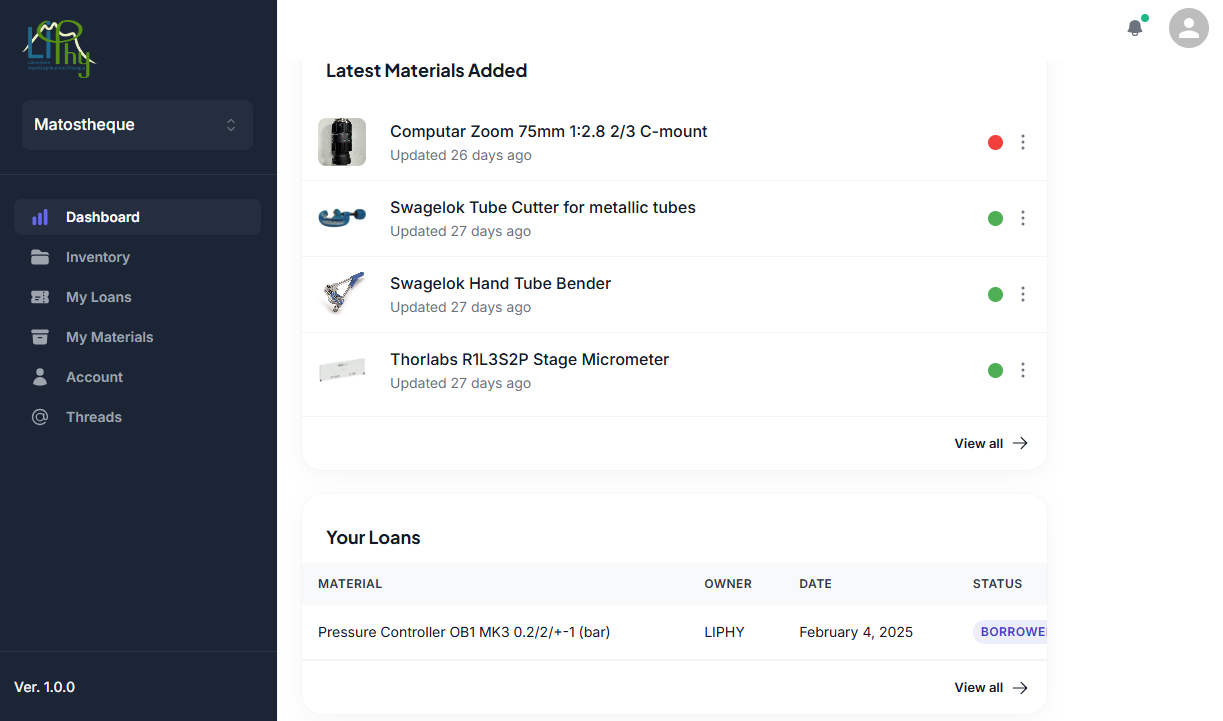Viewport: 1223px width, 721px height.
Task: Open options menu for Swagelok Hand Tube Bender
Action: pos(1022,294)
